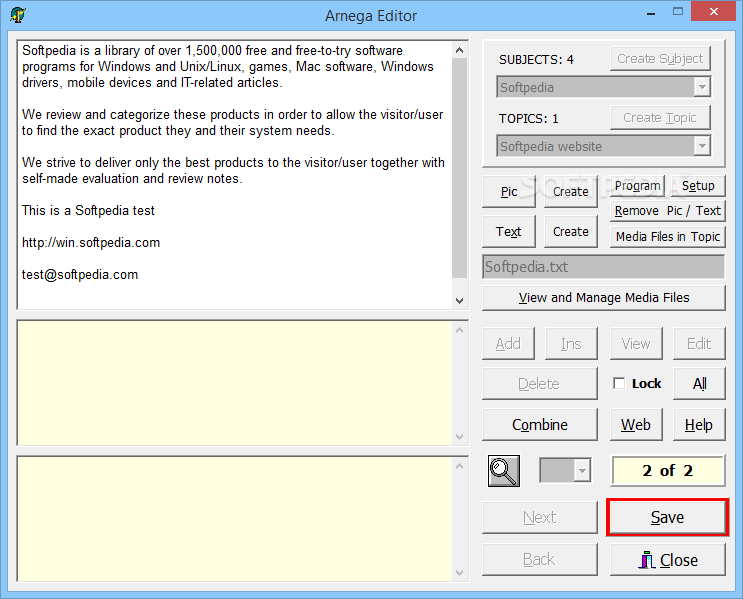Open View and Manage Media Files
The height and width of the screenshot is (599, 743).
(604, 298)
